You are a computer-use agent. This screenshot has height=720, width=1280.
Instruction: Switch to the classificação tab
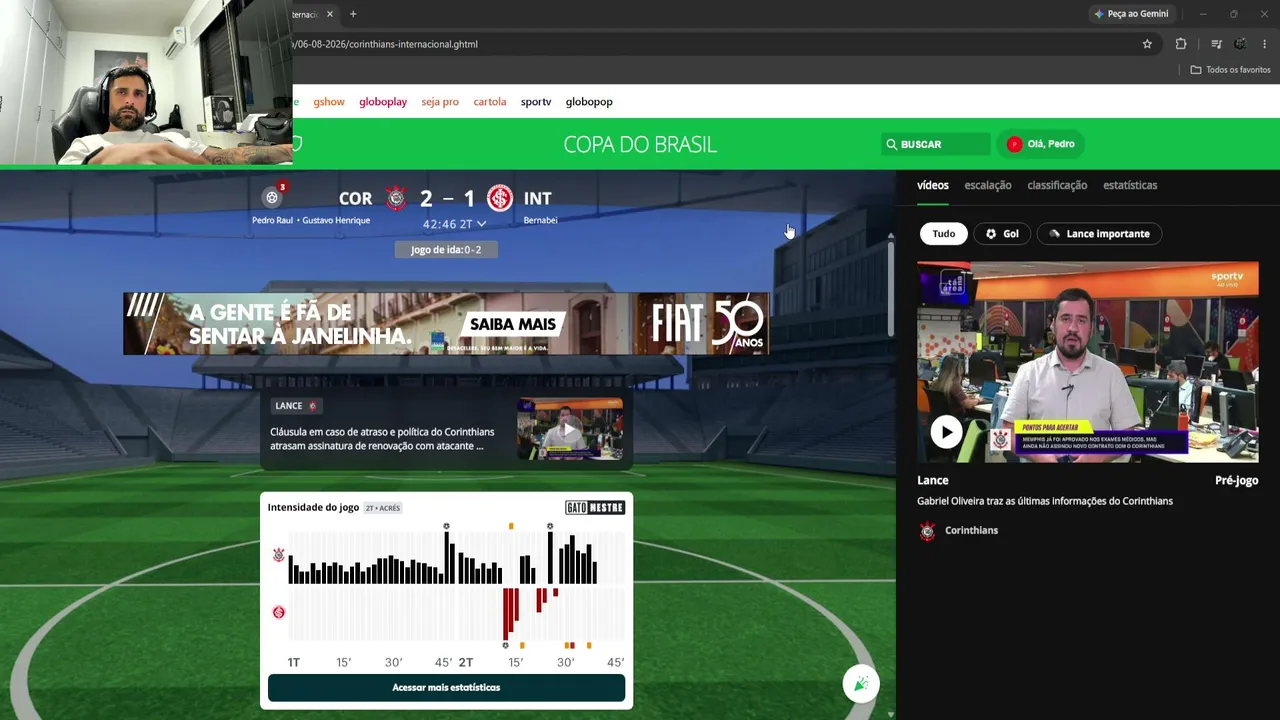1057,185
